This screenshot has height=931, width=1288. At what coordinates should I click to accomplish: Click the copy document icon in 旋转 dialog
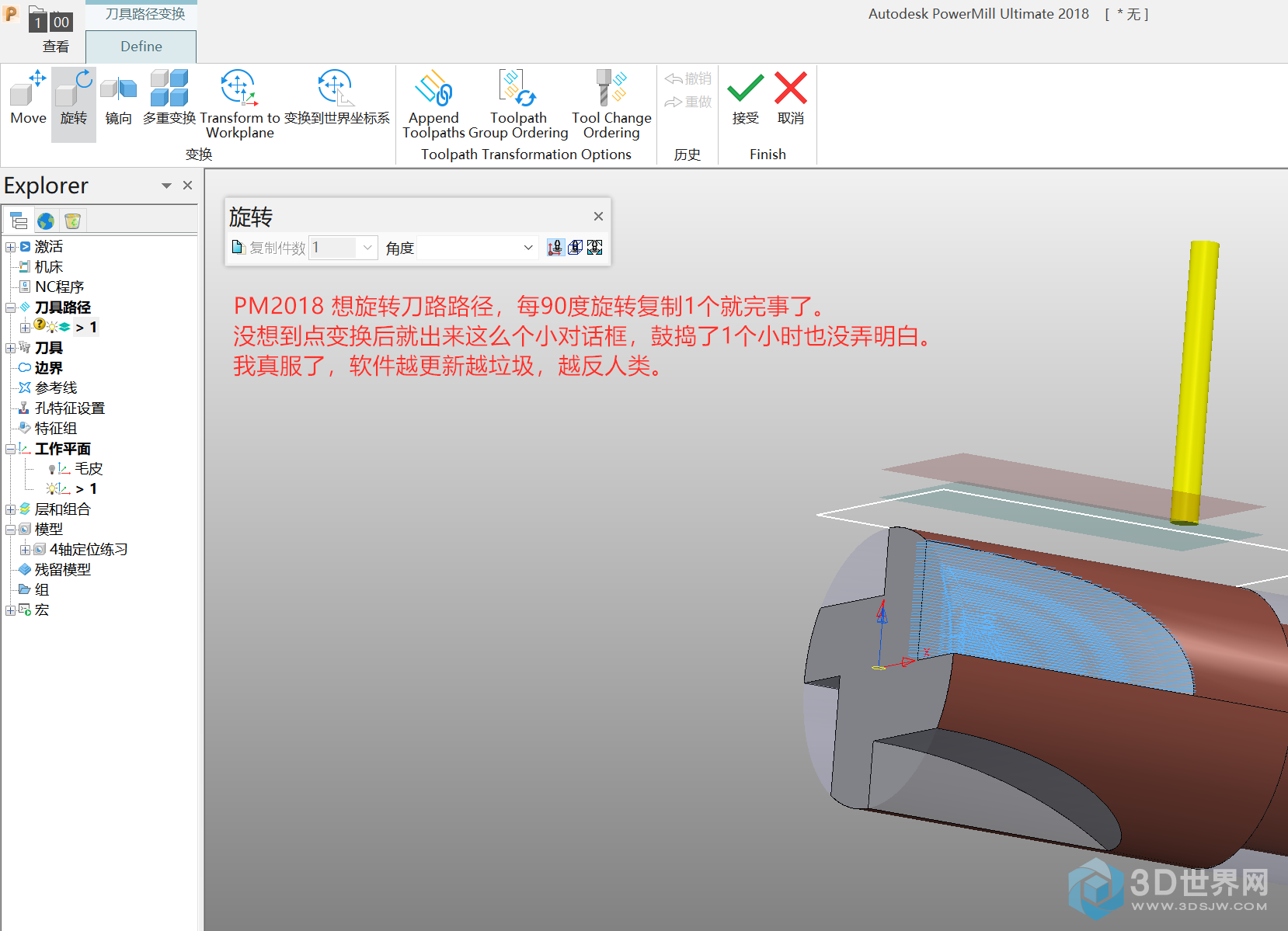pyautogui.click(x=238, y=248)
